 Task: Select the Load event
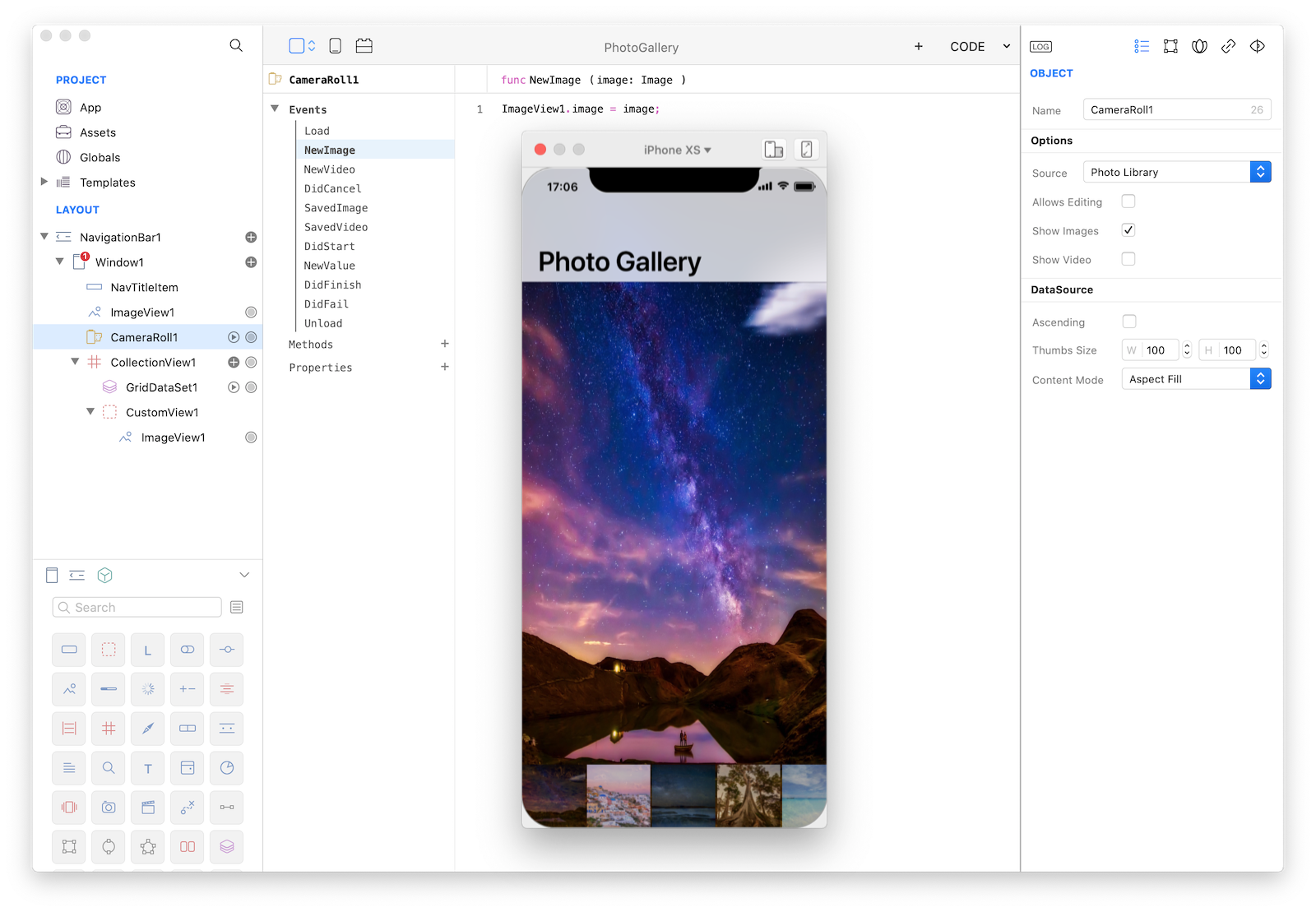pos(317,131)
